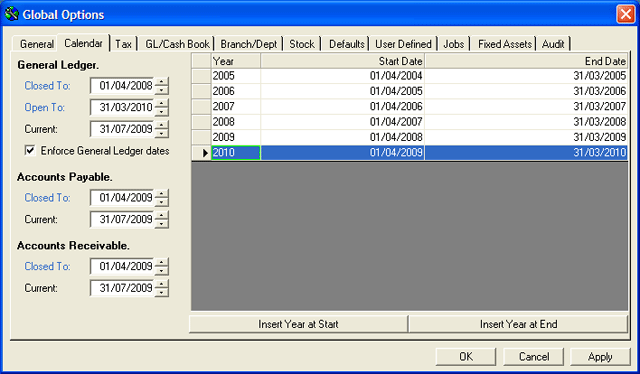Increase Accounts Payable Closed To spinner
This screenshot has width=640, height=374.
(x=162, y=194)
